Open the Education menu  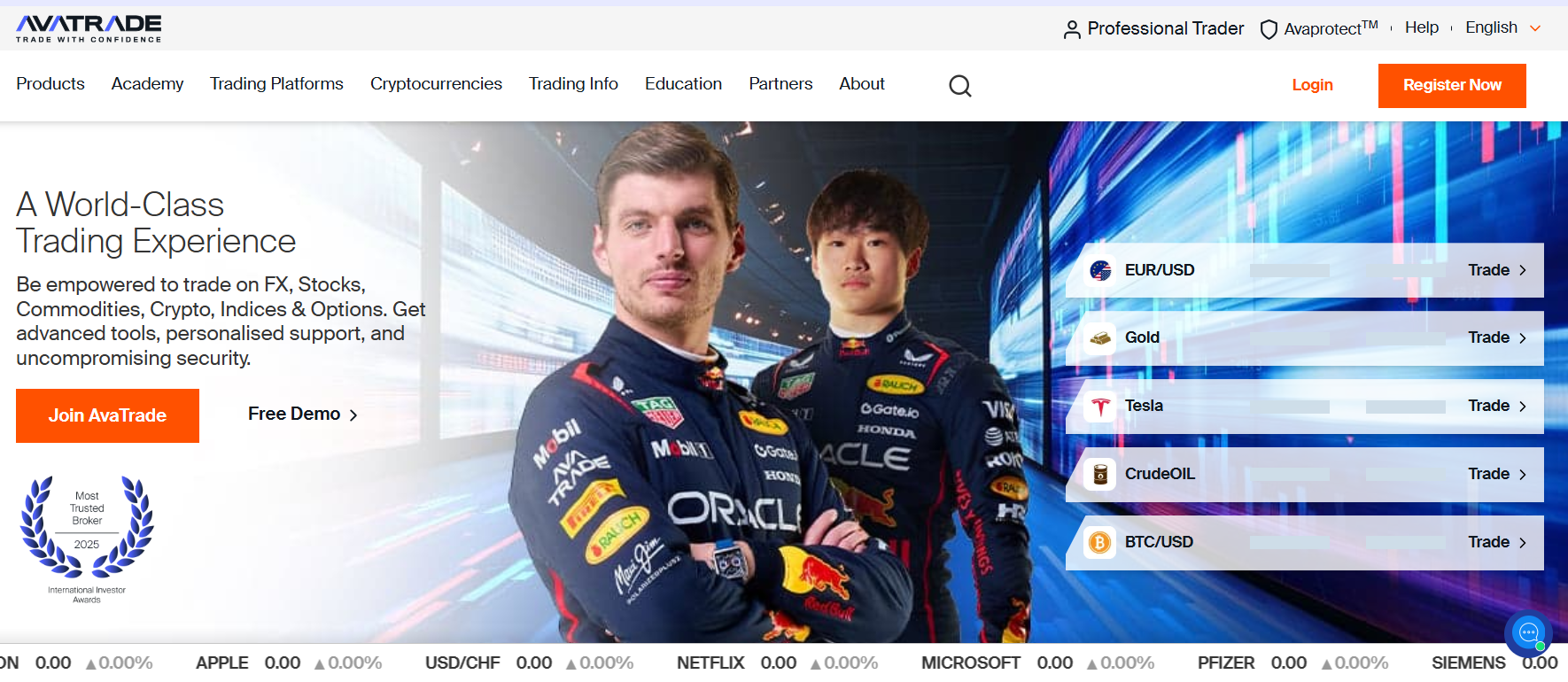683,83
